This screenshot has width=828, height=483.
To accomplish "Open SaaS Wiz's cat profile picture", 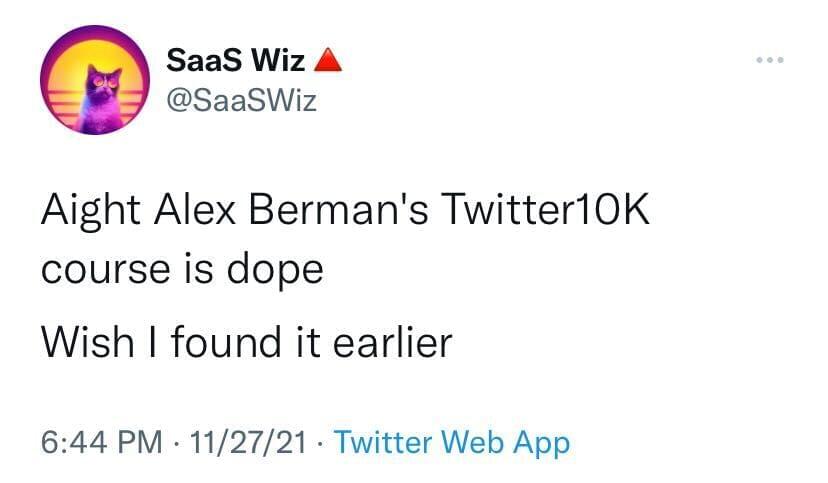I will click(x=95, y=80).
